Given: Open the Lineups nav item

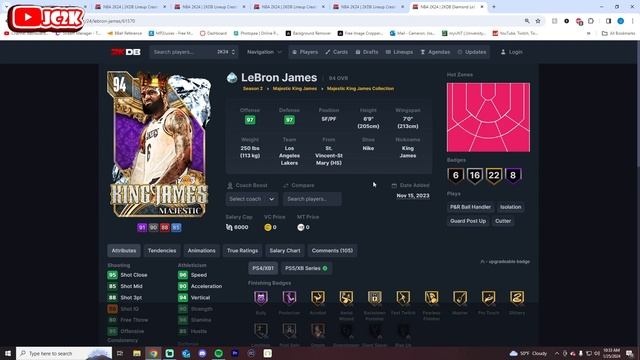Looking at the screenshot, I should click(400, 52).
